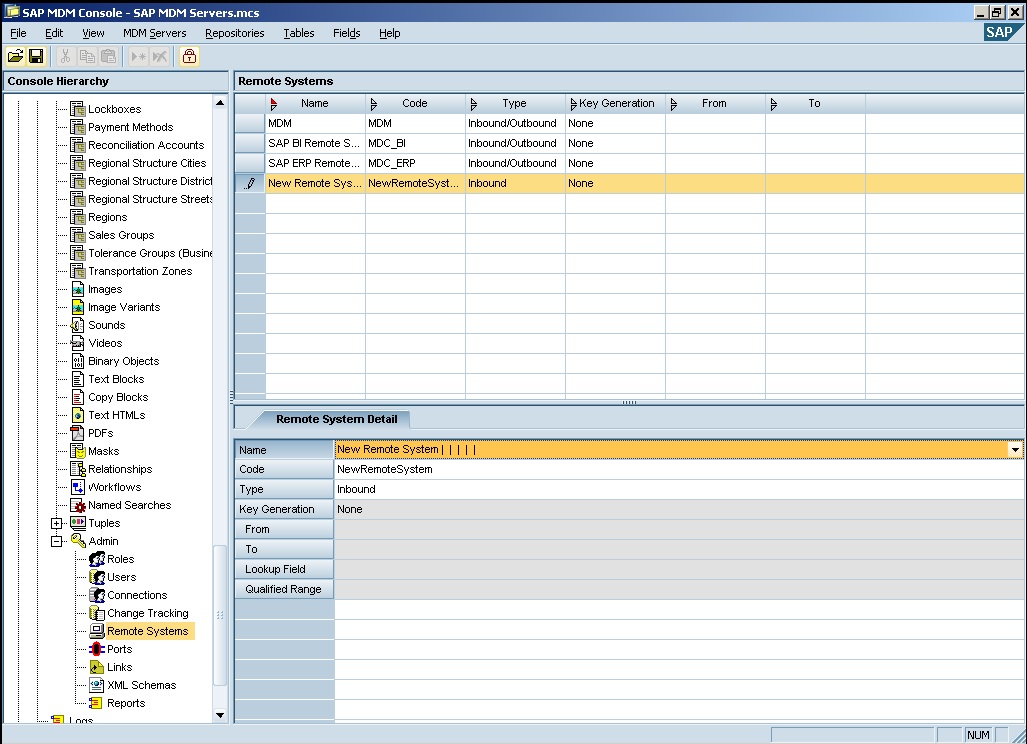The width and height of the screenshot is (1027, 744).
Task: Expand the Tuples tree node
Action: pos(56,523)
